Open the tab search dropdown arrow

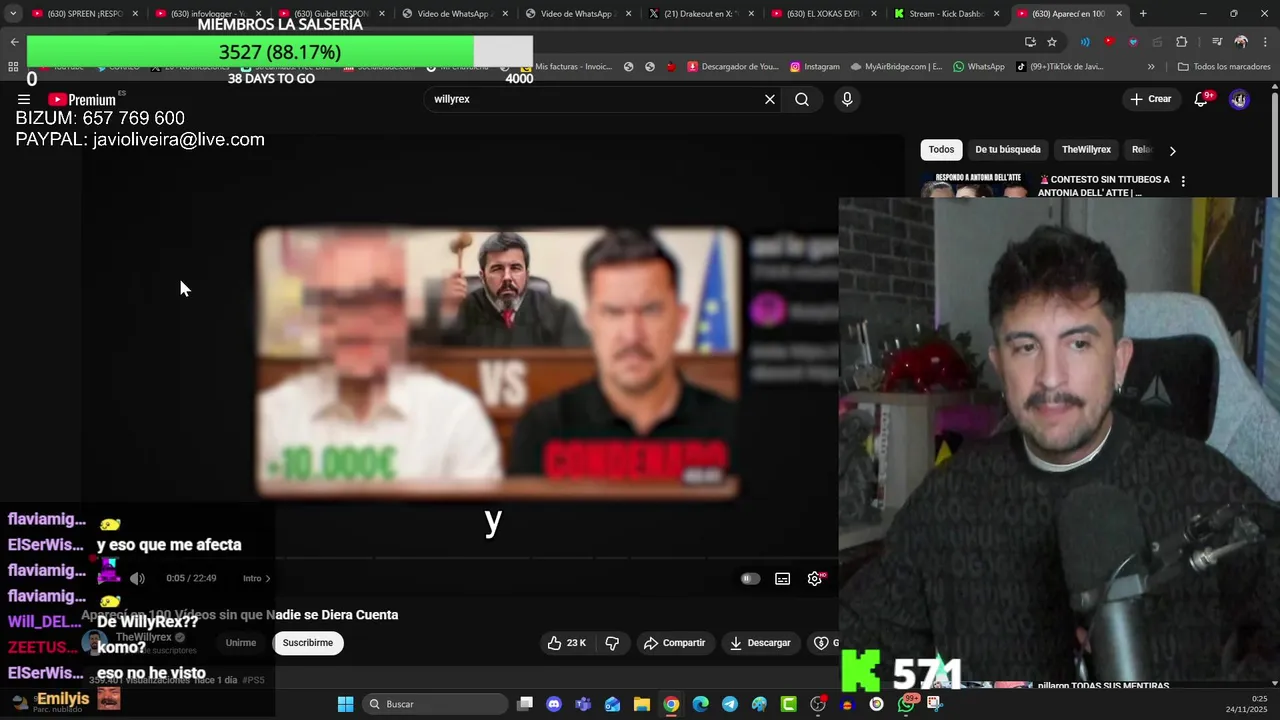12,14
